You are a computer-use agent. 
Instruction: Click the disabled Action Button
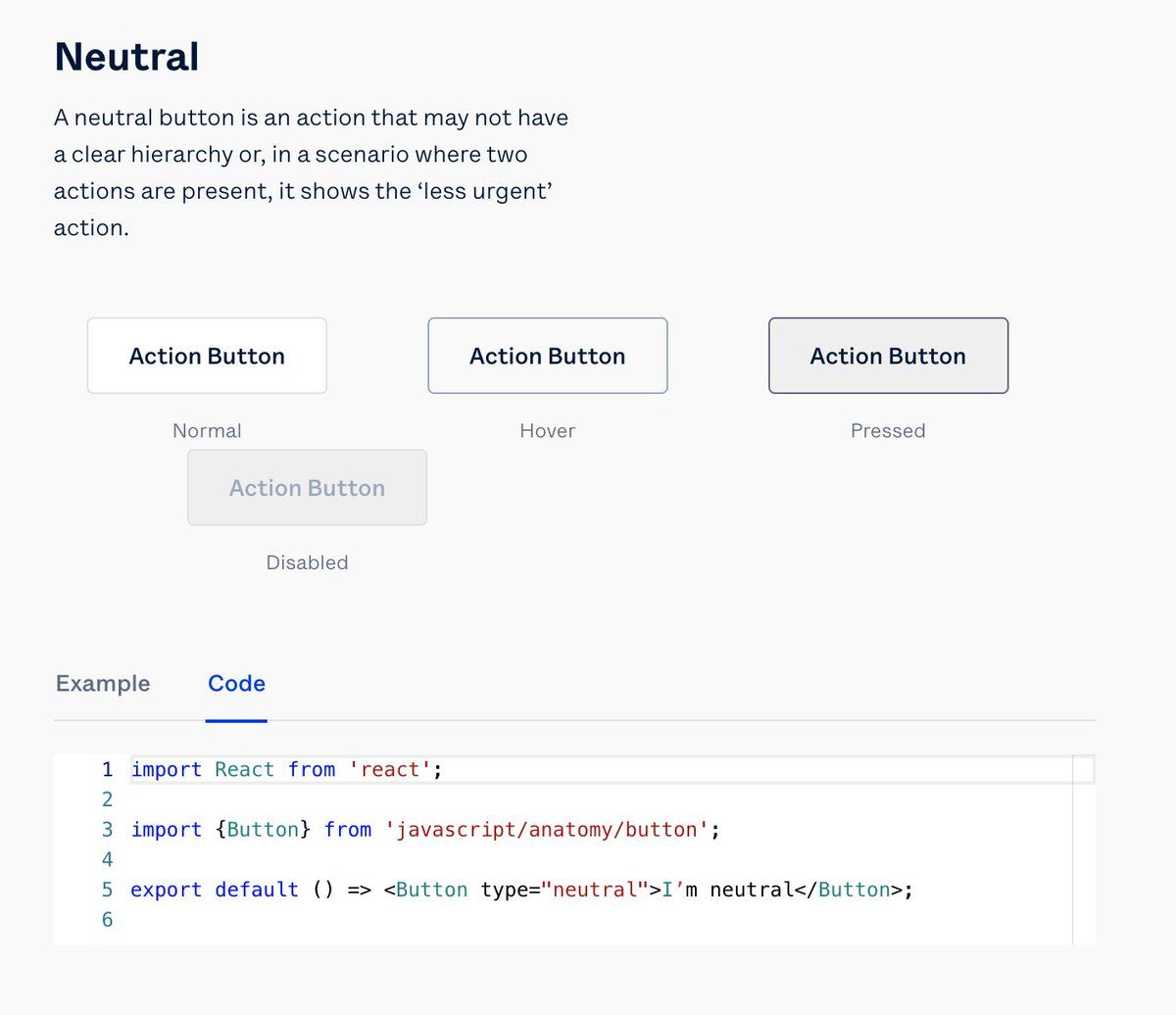coord(307,488)
